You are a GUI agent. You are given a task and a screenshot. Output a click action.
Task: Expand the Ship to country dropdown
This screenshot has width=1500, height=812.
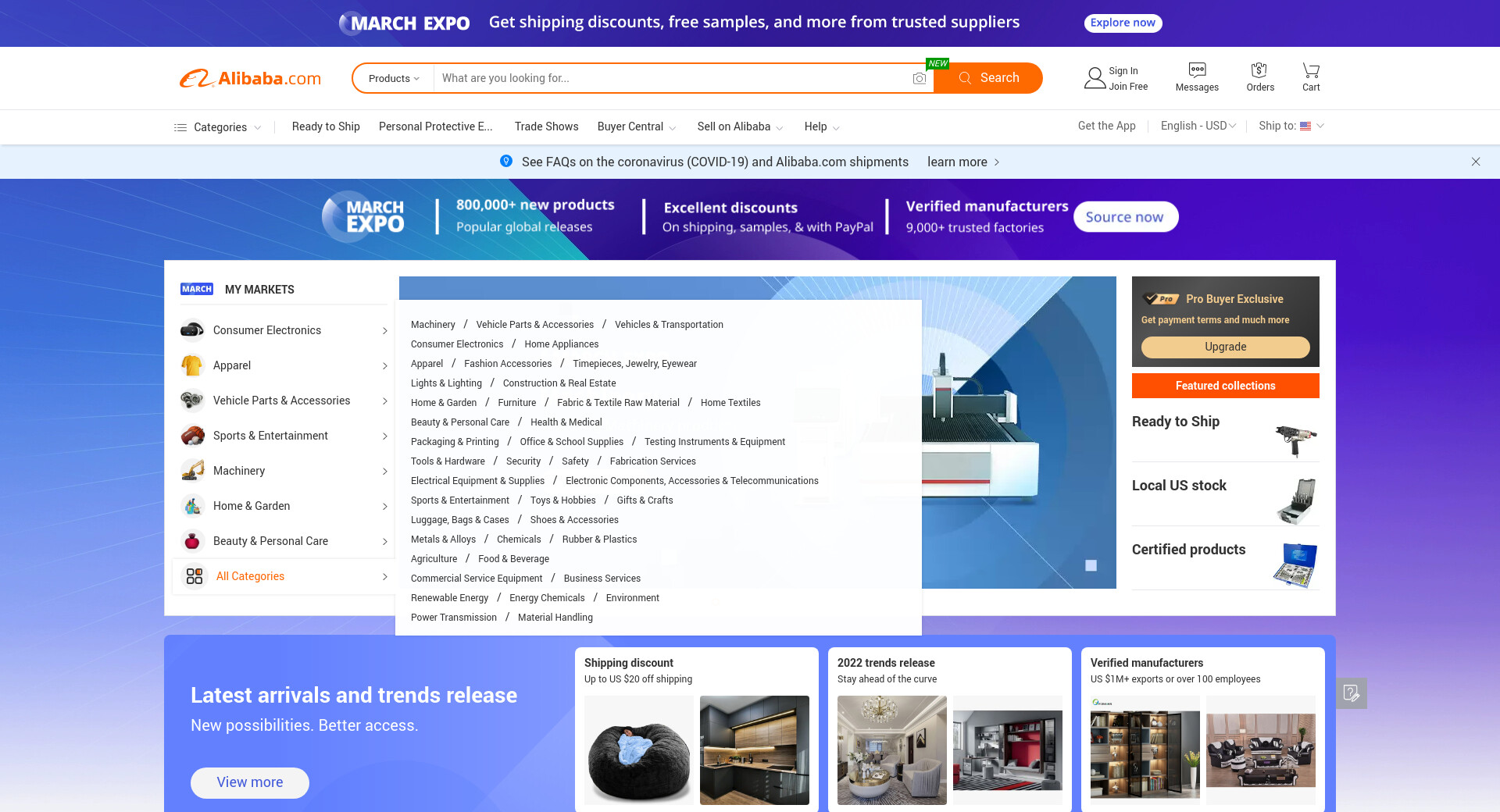tap(1291, 126)
